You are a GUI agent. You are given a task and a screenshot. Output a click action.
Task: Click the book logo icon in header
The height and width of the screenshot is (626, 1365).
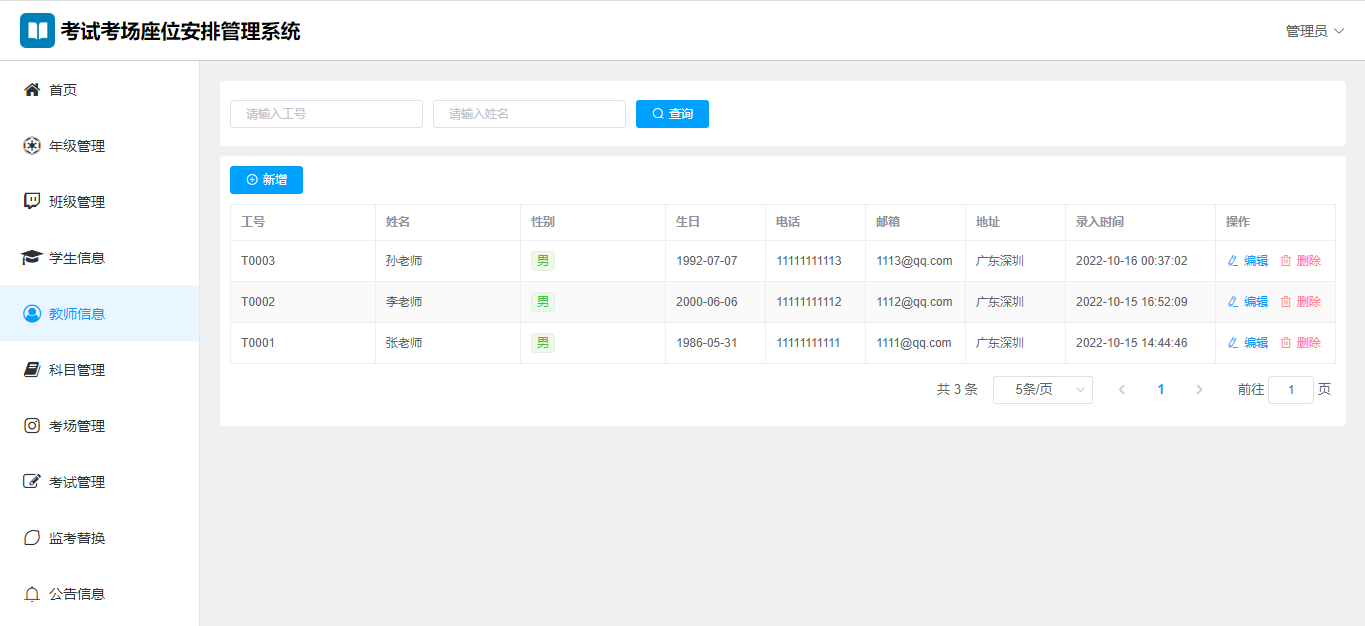pos(37,31)
